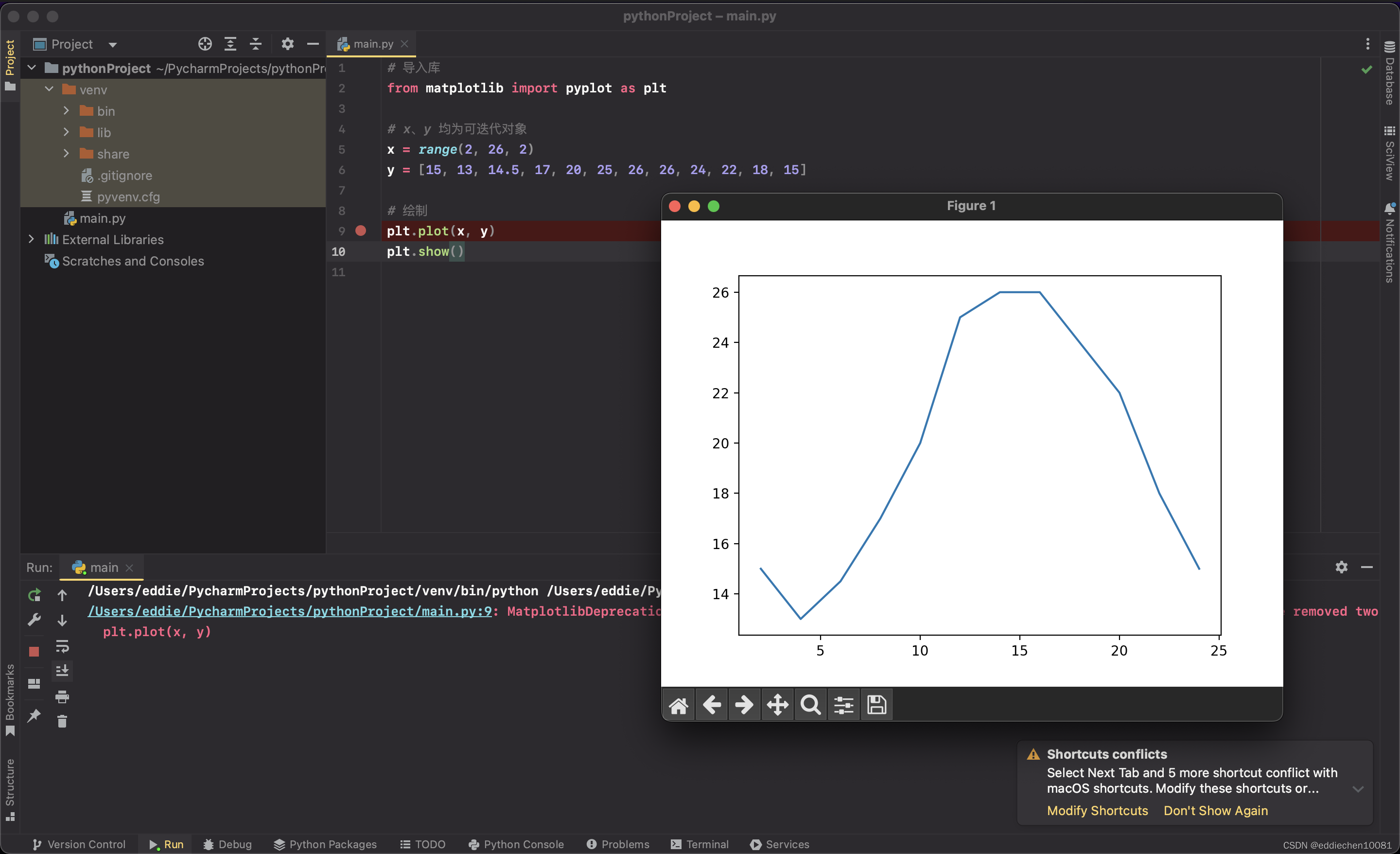Hide the Project tool window
The height and width of the screenshot is (854, 1400).
coord(313,44)
